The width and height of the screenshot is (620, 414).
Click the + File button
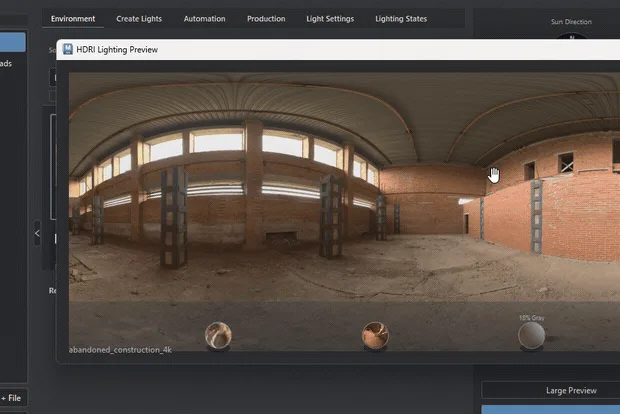[12, 398]
